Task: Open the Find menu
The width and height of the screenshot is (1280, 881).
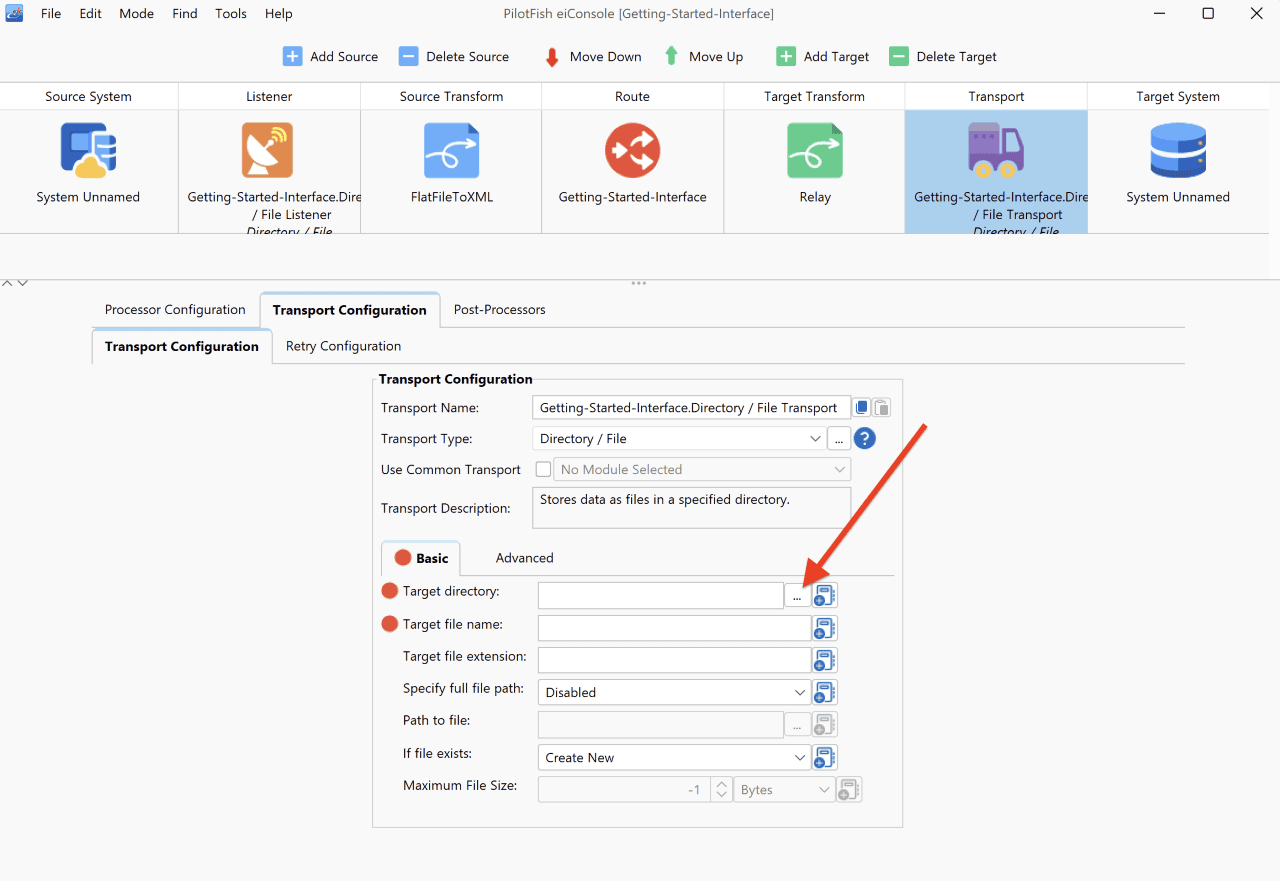Action: [x=185, y=14]
